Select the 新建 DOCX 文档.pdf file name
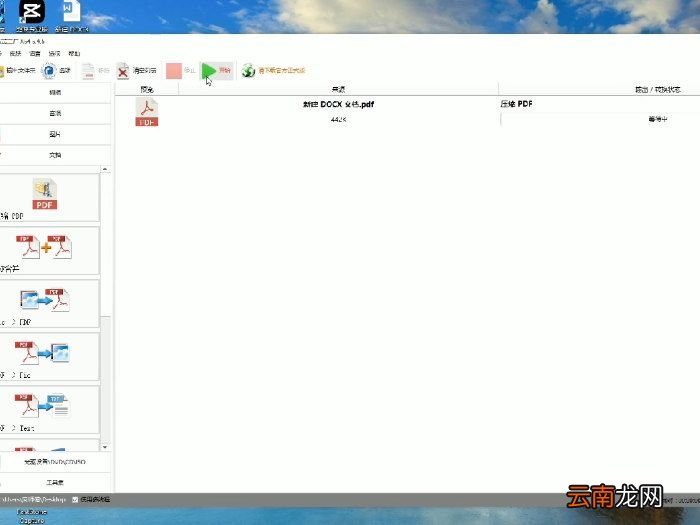Viewport: 700px width, 525px height. 338,104
